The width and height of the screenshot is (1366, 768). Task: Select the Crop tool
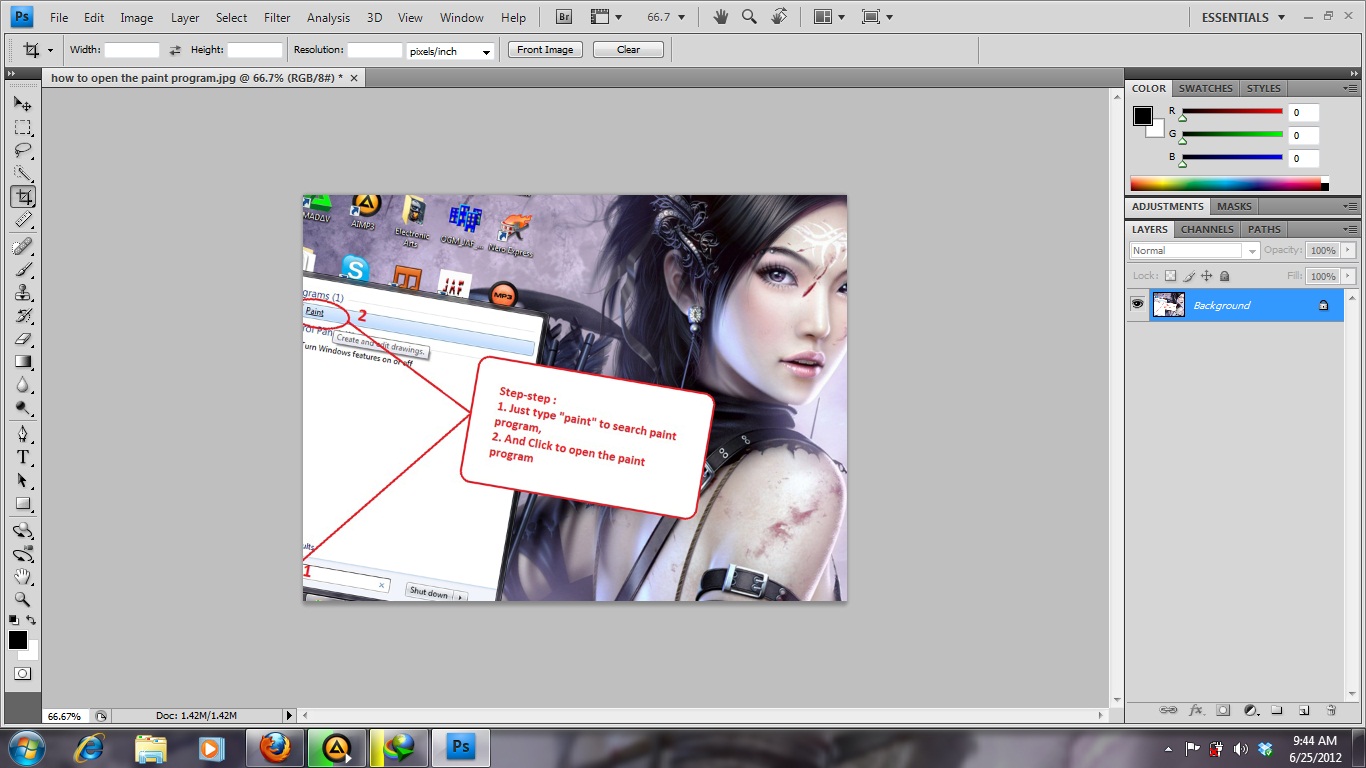[22, 196]
